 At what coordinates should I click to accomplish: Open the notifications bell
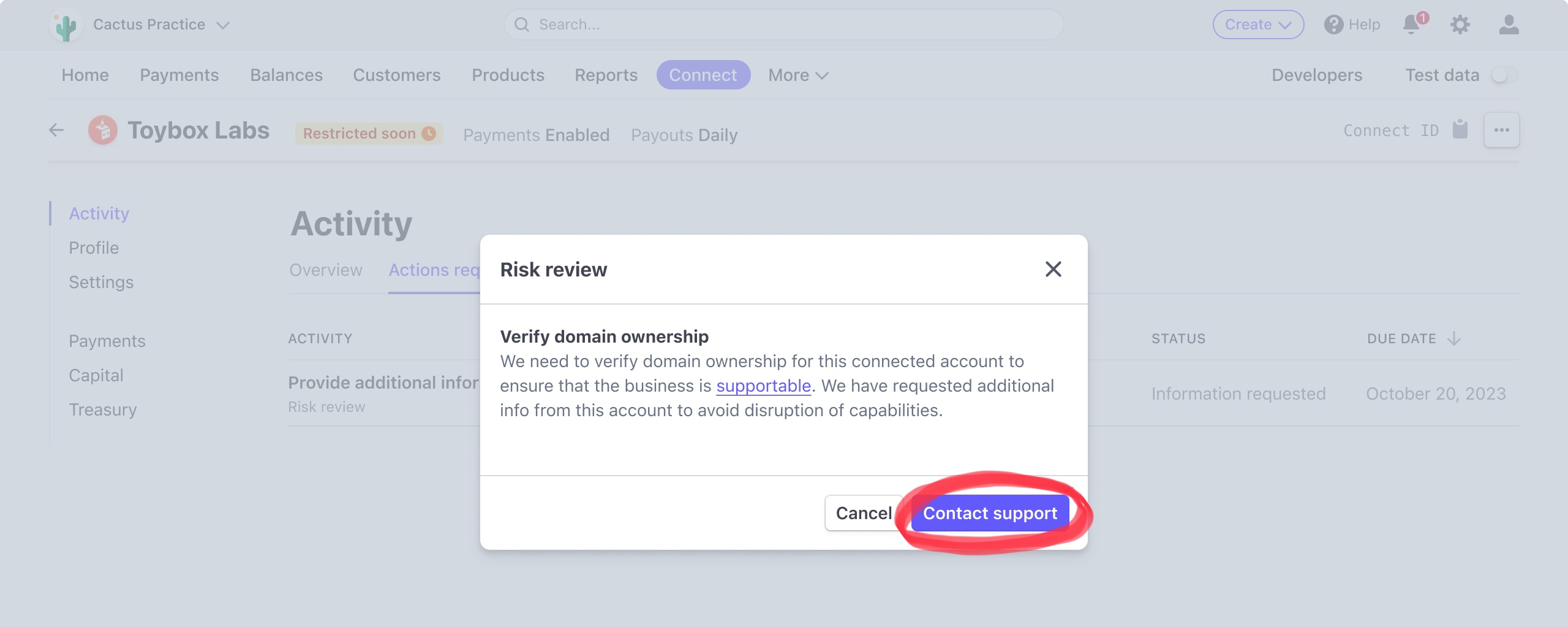tap(1411, 25)
